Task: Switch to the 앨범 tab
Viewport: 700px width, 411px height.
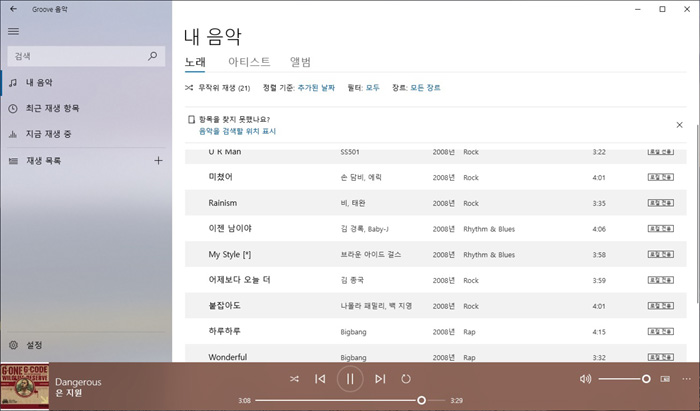Action: coord(301,62)
